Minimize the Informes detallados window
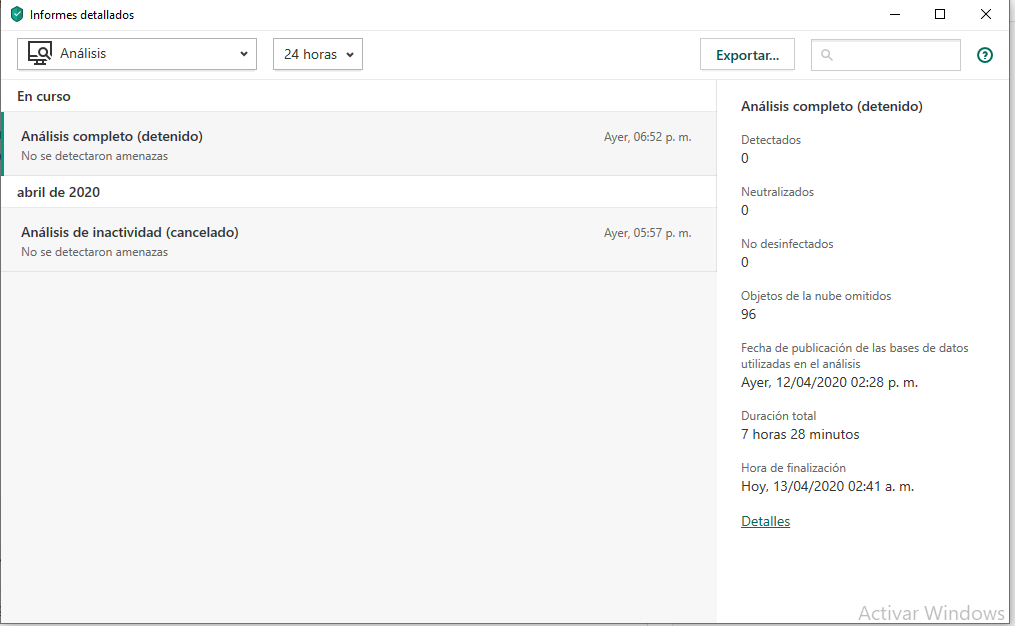 [893, 14]
